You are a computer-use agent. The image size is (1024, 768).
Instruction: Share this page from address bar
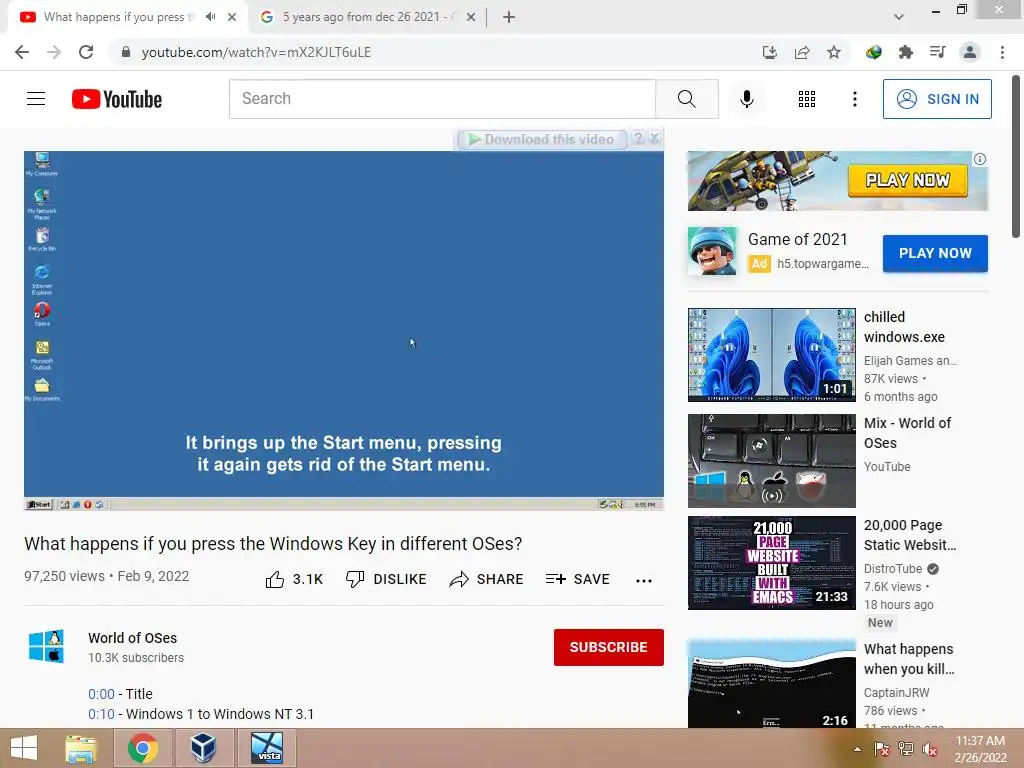click(x=802, y=52)
